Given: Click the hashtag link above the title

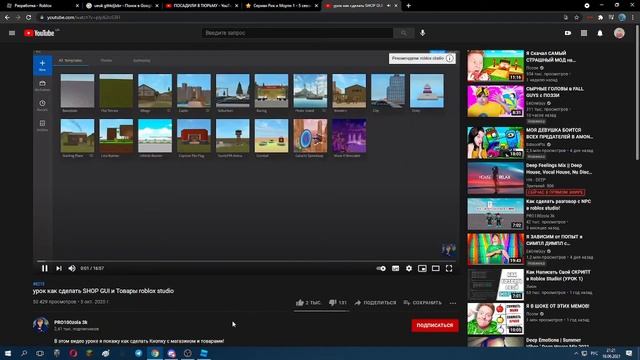Looking at the screenshot, I should (39, 284).
